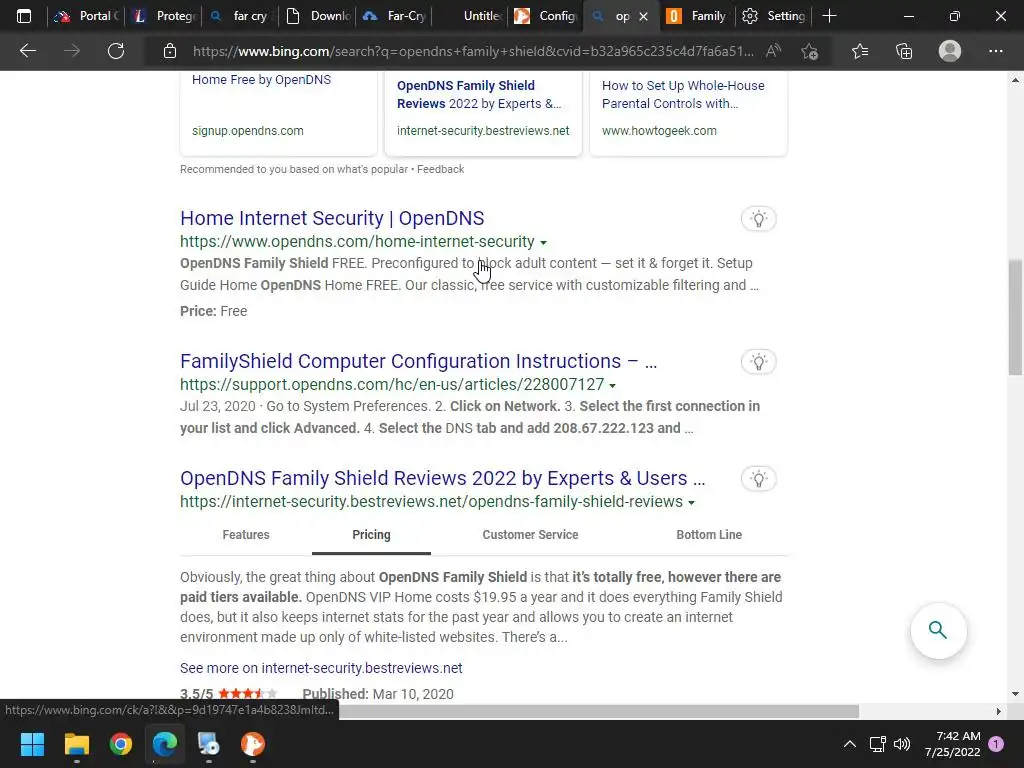Image resolution: width=1024 pixels, height=768 pixels.
Task: Launch Google Chrome from taskbar
Action: 121,744
